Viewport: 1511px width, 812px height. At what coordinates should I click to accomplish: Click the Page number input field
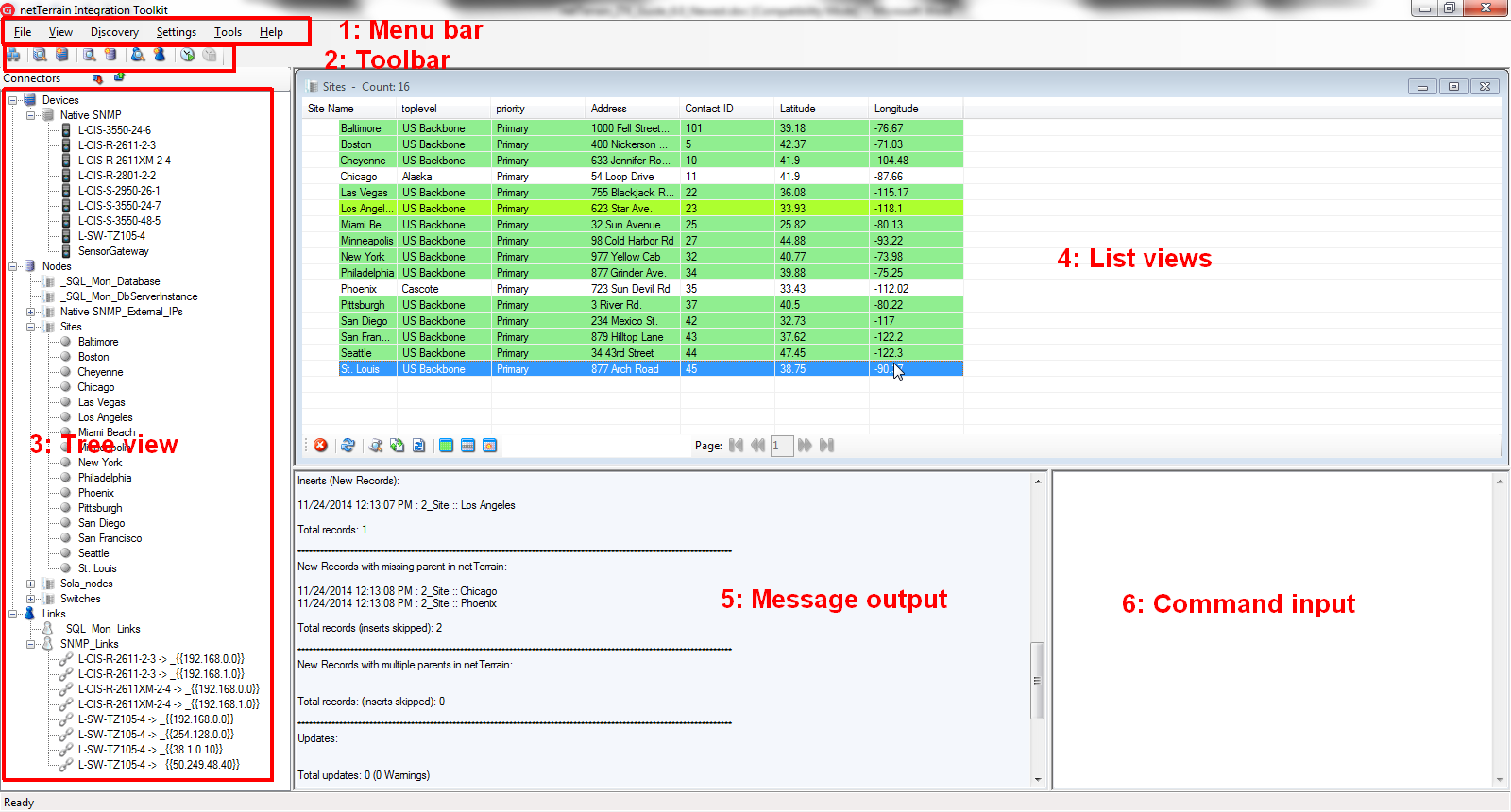[782, 446]
